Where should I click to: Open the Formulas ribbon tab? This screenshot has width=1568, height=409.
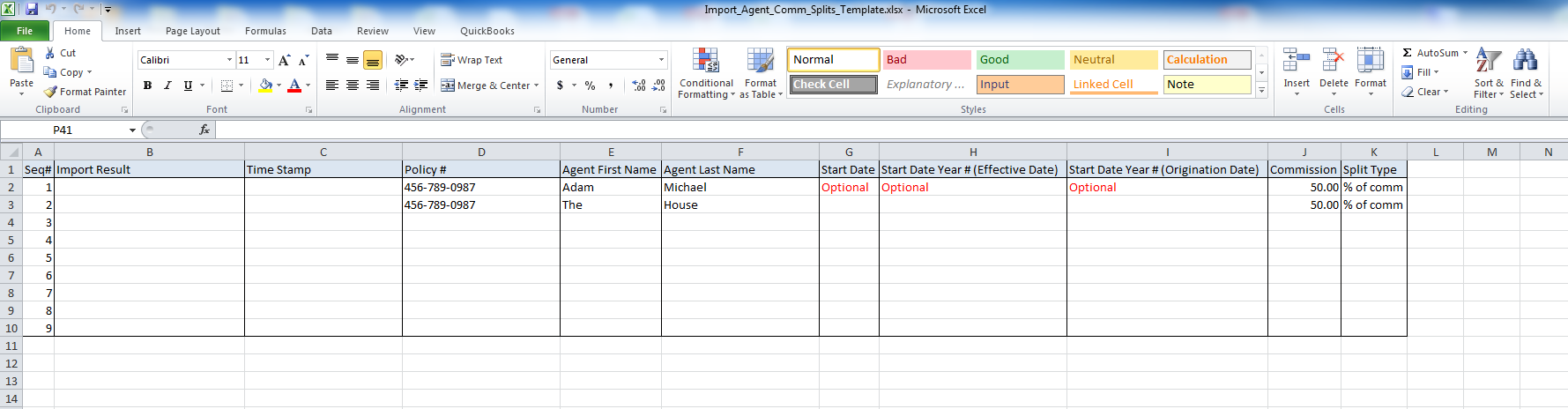click(x=265, y=31)
